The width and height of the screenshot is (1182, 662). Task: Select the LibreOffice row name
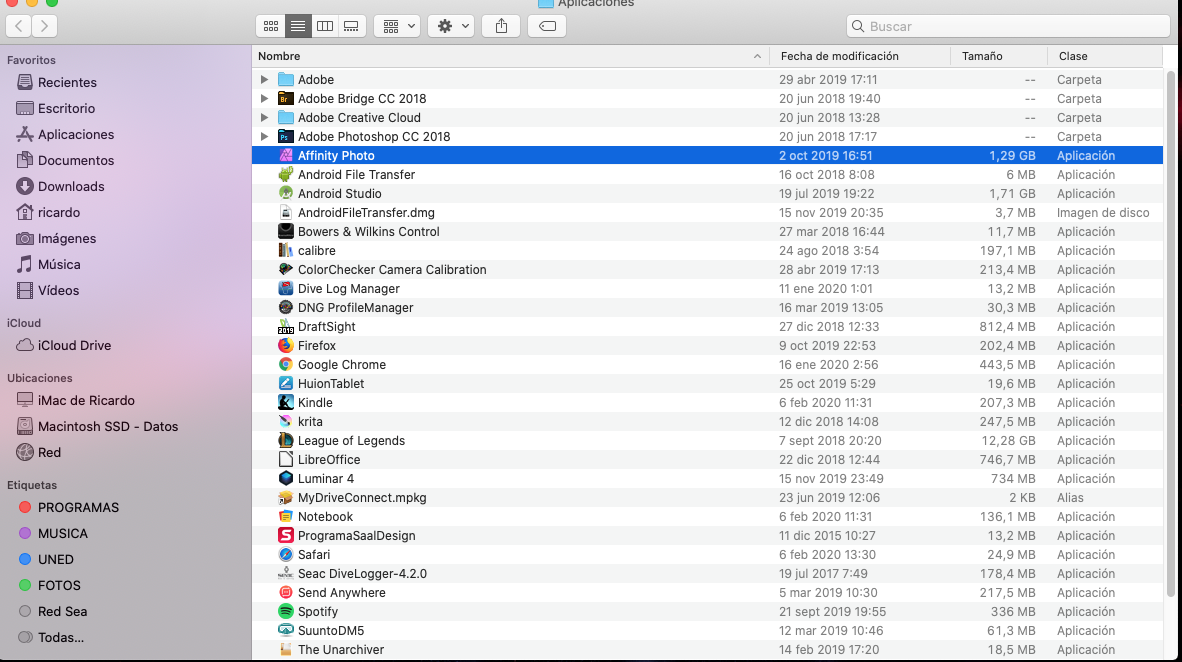pos(329,460)
